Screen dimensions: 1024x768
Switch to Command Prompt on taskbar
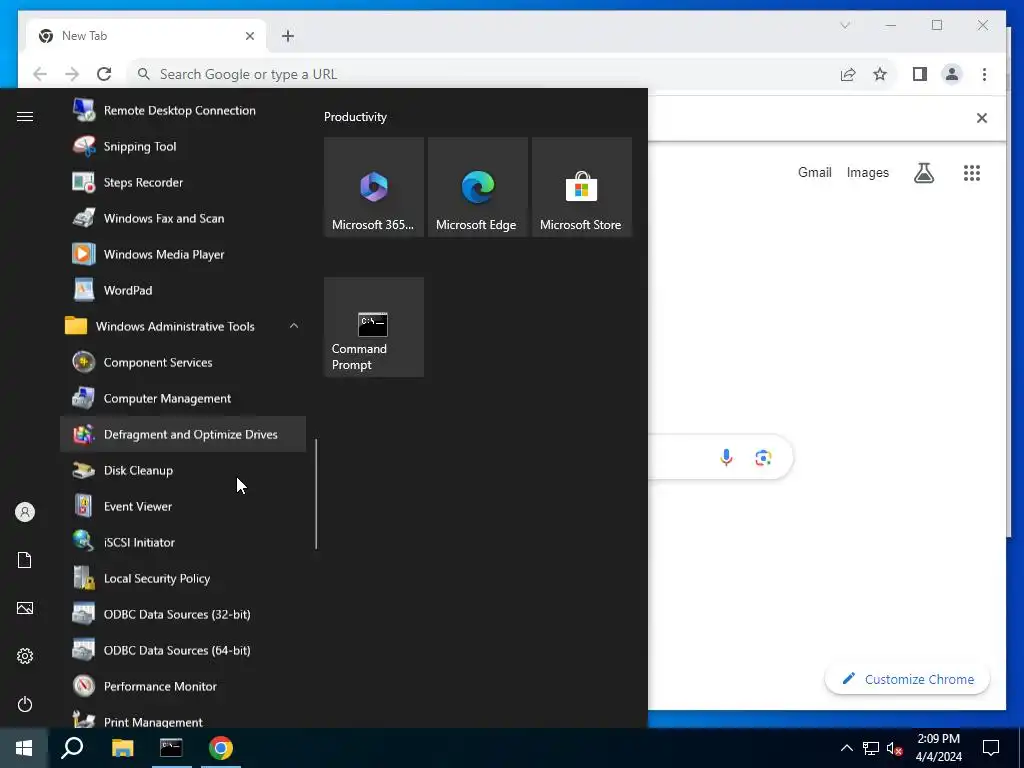click(171, 748)
